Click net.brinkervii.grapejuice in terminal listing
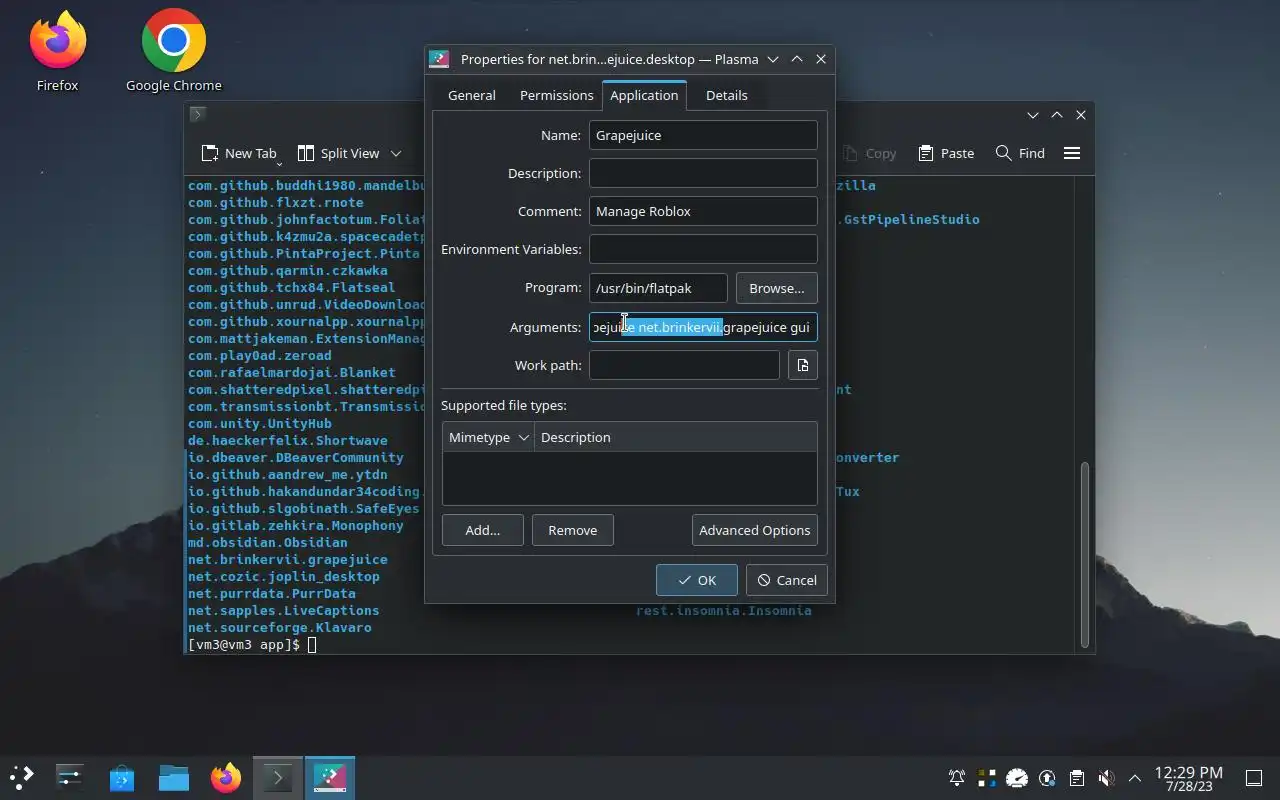 click(288, 559)
